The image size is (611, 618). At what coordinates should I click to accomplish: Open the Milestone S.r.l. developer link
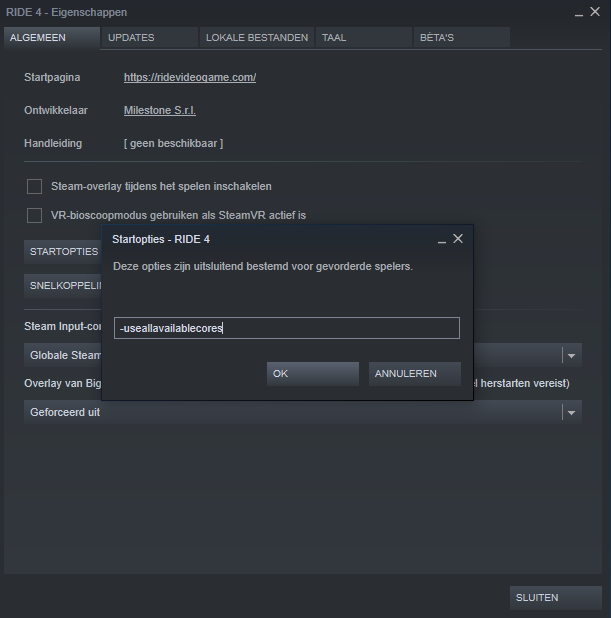click(160, 110)
